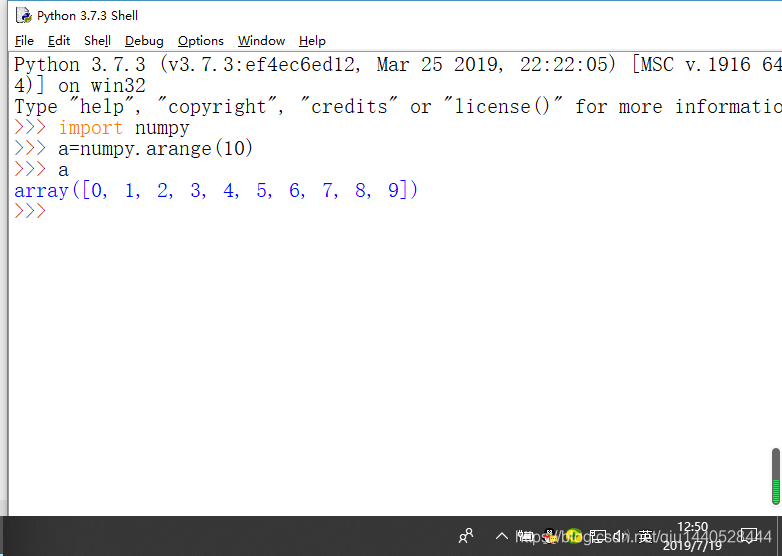Click the word 'copyright' in the banner
Screen dimensions: 782x556
[217, 107]
